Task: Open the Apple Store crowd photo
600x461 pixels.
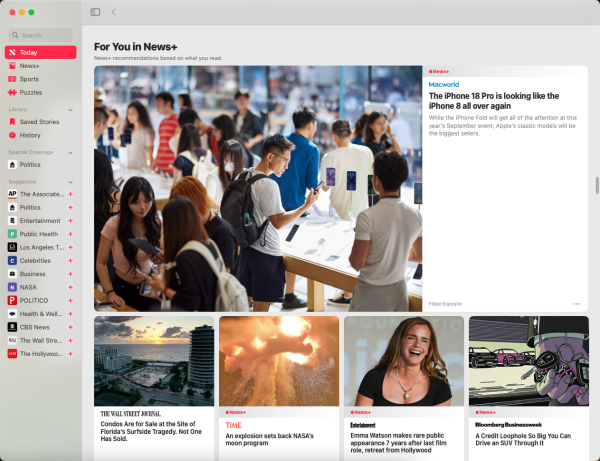Action: click(x=258, y=189)
